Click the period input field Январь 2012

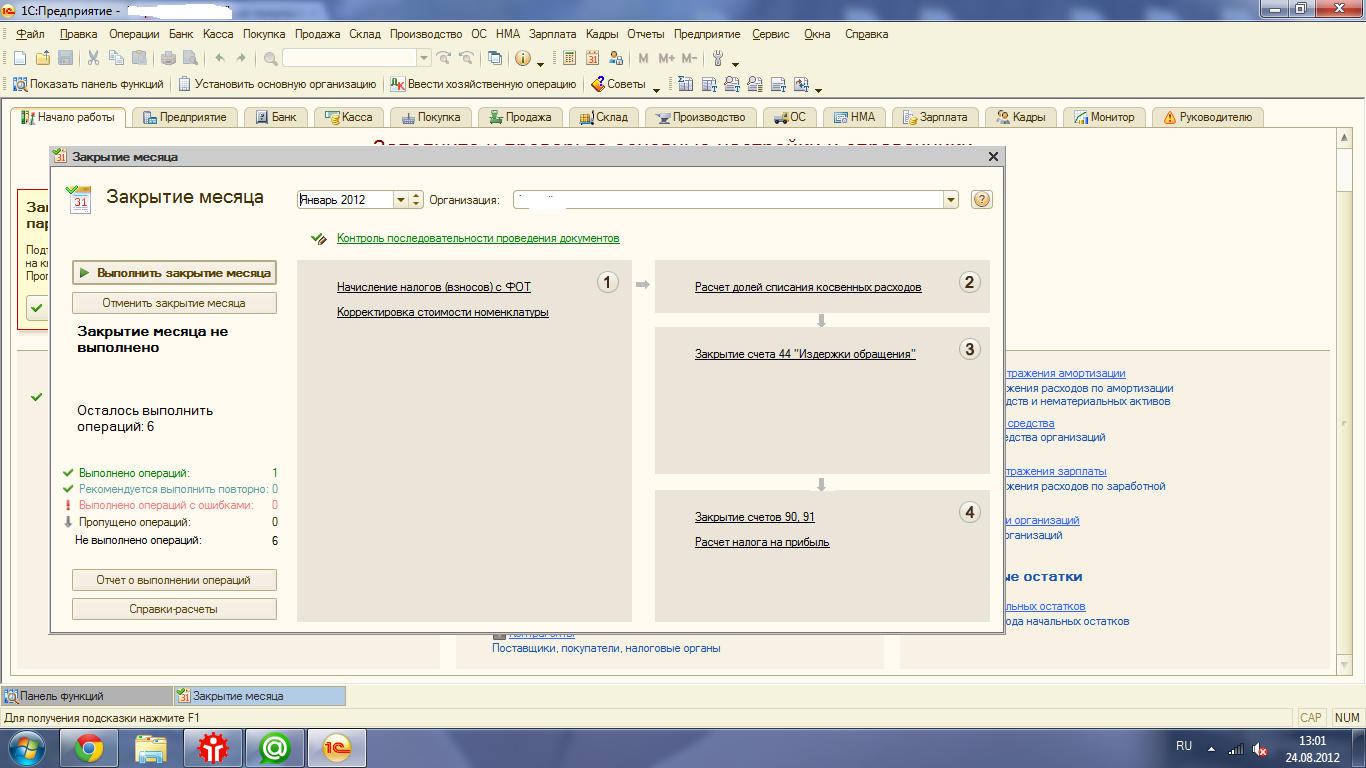[345, 200]
